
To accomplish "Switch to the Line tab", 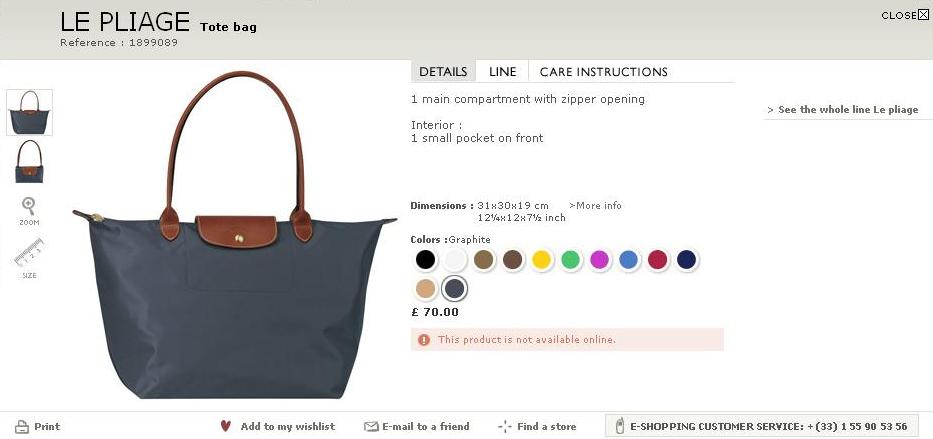I will pos(502,72).
